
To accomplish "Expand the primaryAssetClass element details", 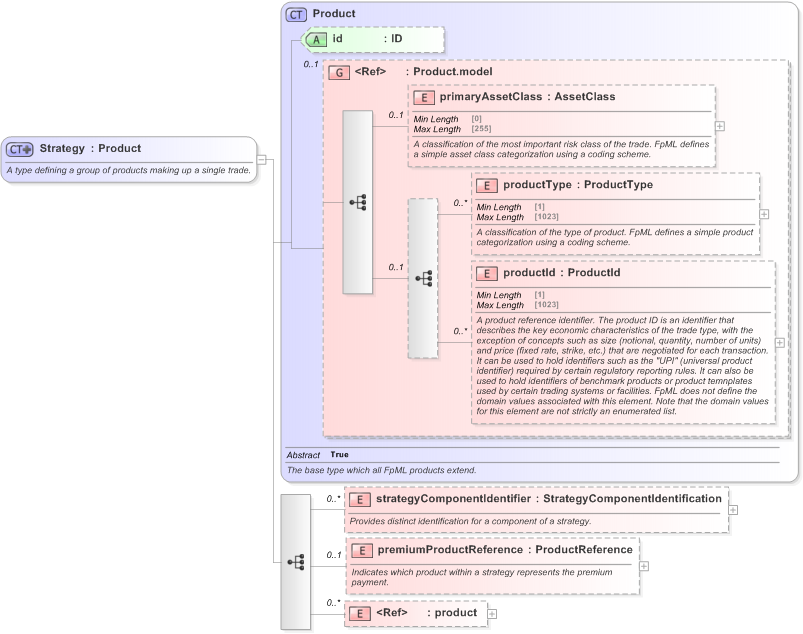I will 720,124.
